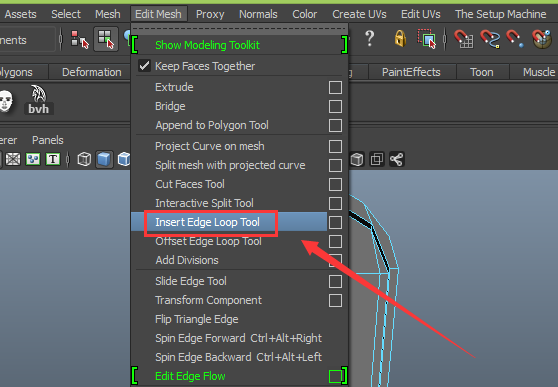This screenshot has height=387, width=558.
Task: Click the bvh shelf icon
Action: pos(38,100)
